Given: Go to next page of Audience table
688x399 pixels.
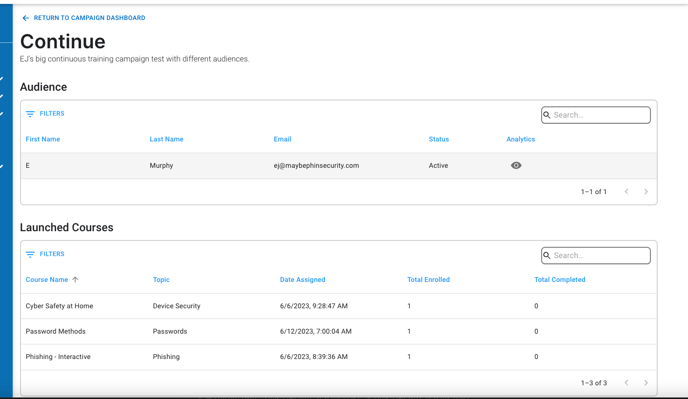Looking at the screenshot, I should pos(646,191).
